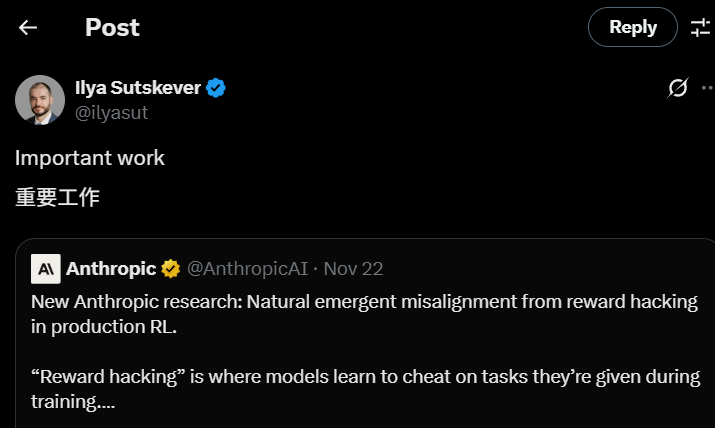Open Ilya Sutskever's profile via display name
Screen dimensions: 715x428
click(138, 88)
